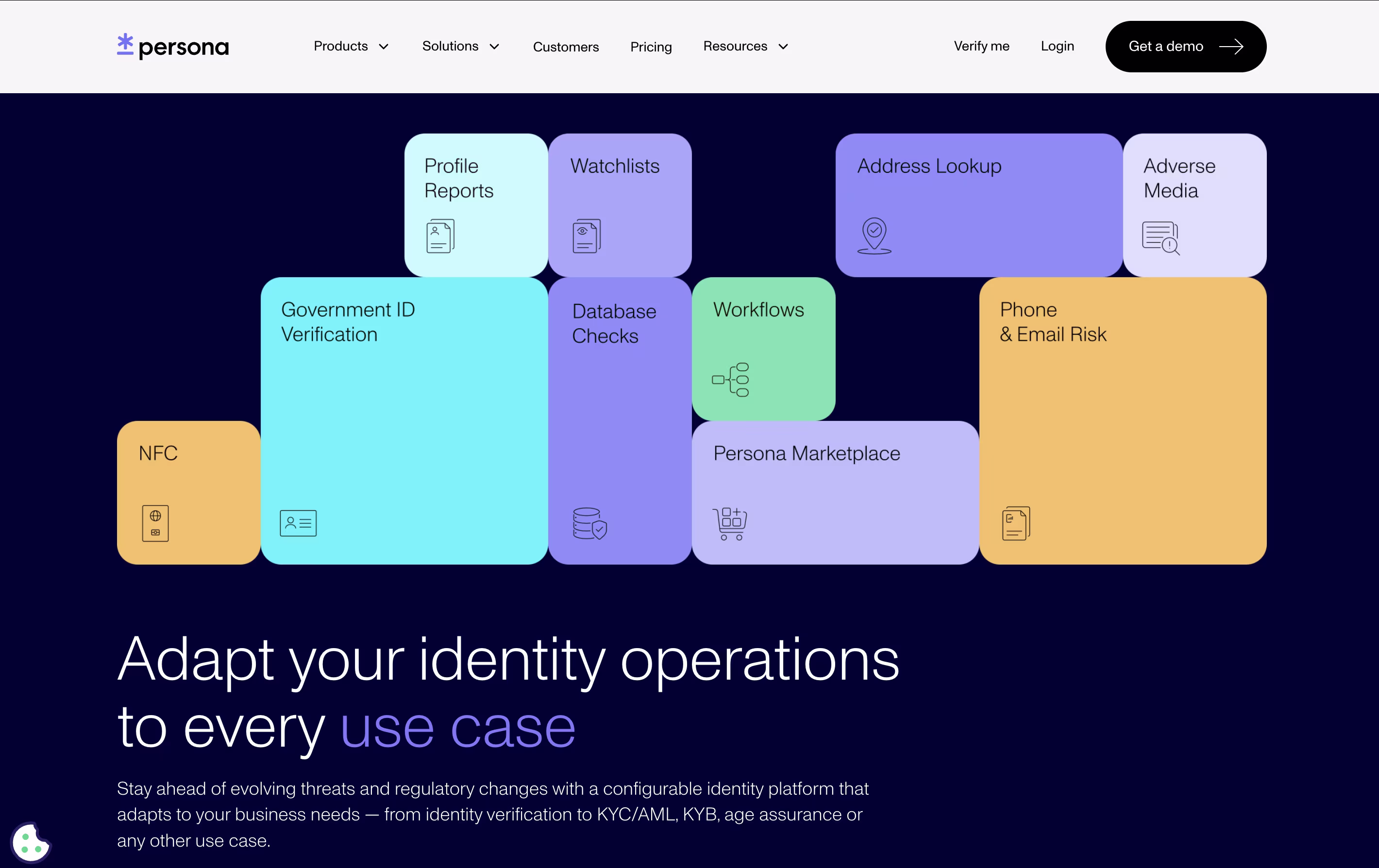Click the Persona asterisk logo
Viewport: 1379px width, 868px height.
125,44
